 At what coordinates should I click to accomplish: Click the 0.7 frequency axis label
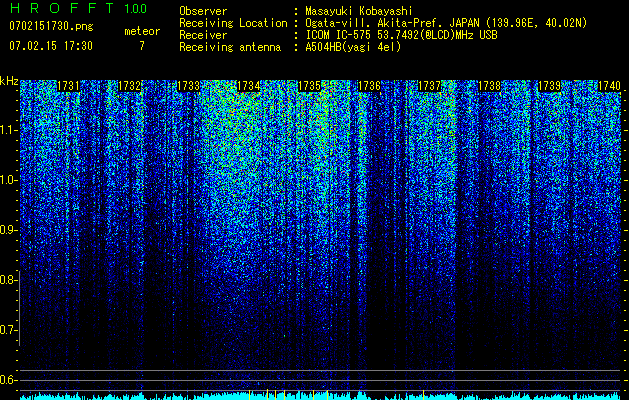click(x=7, y=330)
